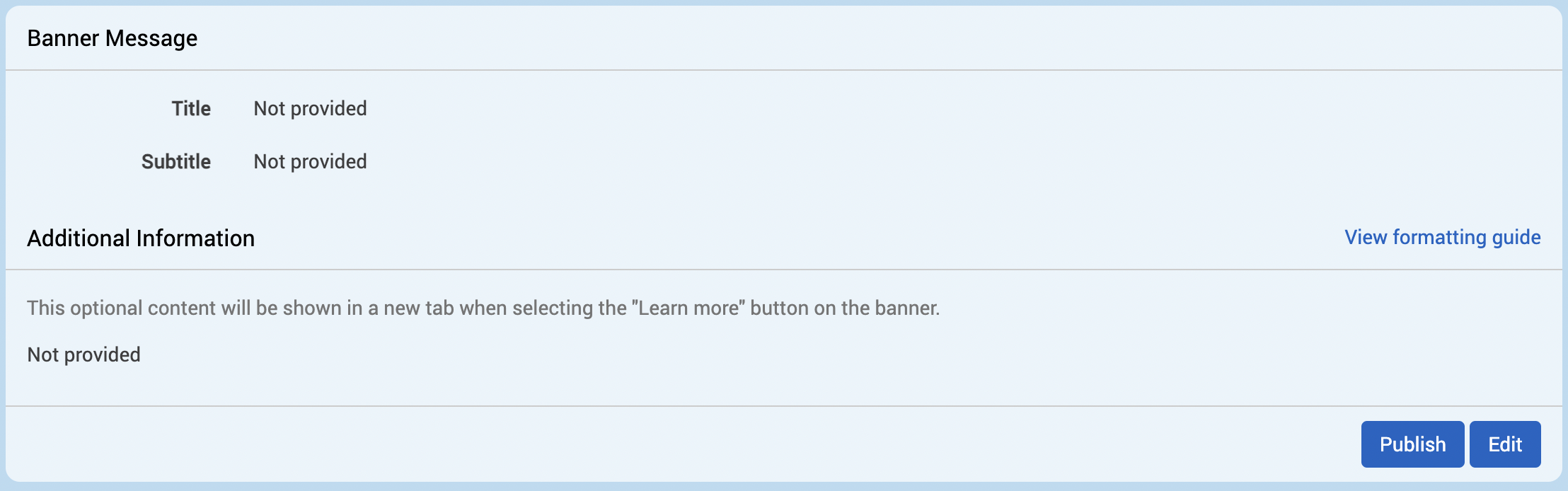Click blank header space right of Banner Message
Image resolution: width=1568 pixels, height=491 pixels.
point(849,38)
